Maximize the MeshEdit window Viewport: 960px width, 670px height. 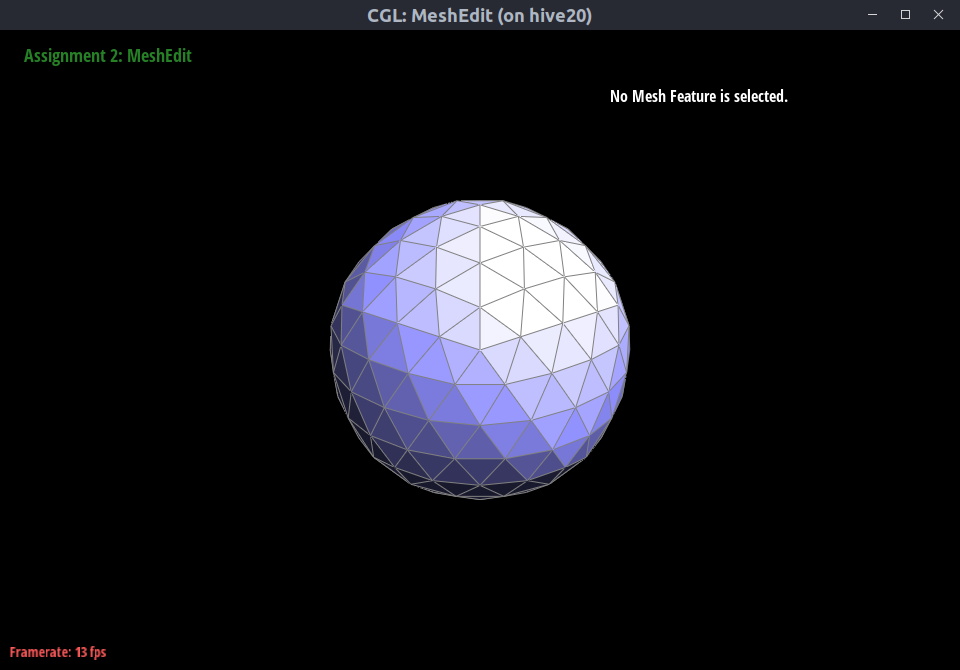[x=905, y=15]
